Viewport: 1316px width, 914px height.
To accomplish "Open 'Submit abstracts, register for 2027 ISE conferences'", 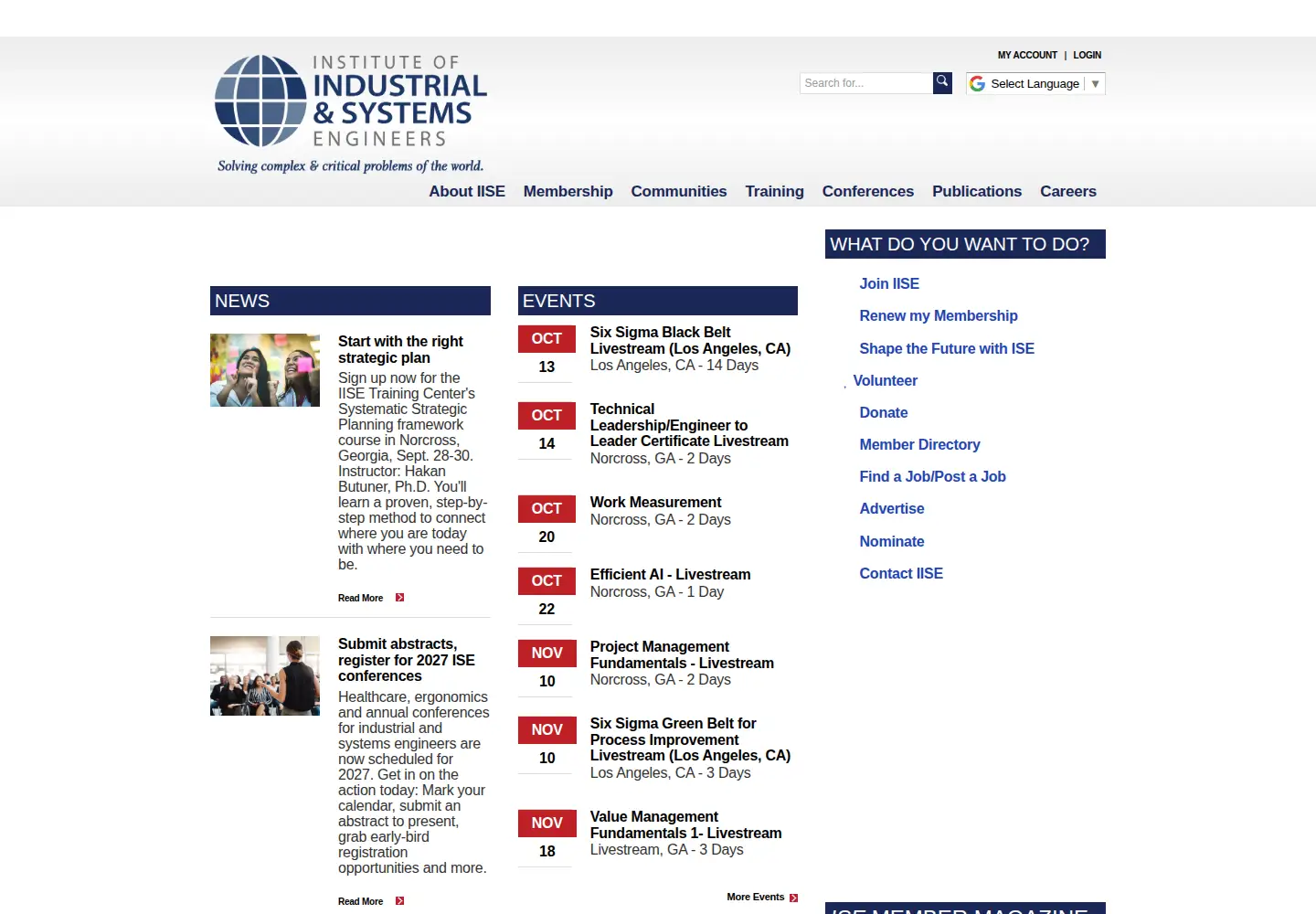I will [x=407, y=660].
